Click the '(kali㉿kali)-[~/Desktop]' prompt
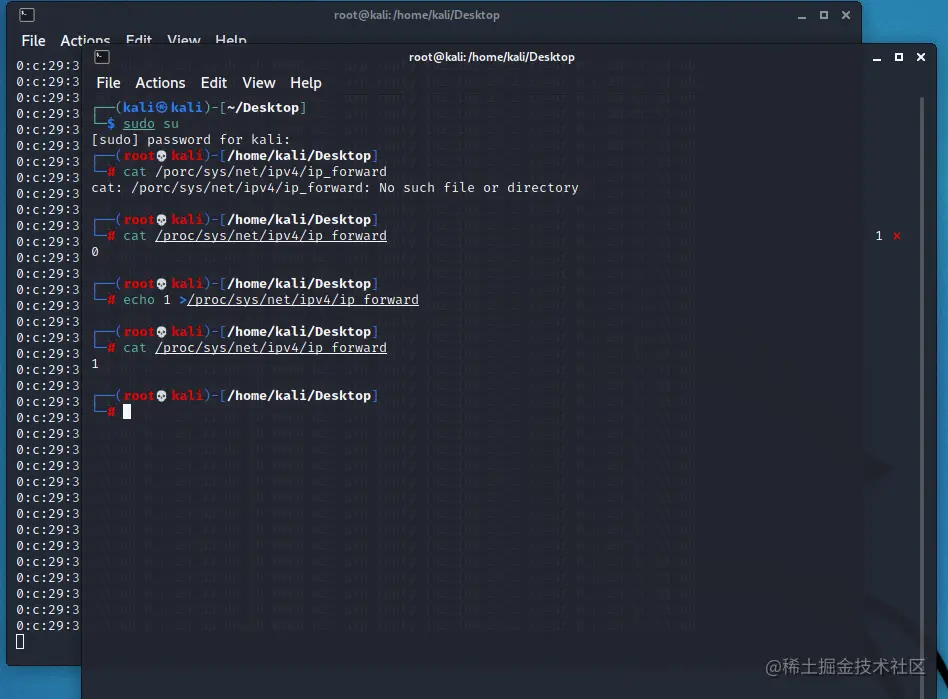The image size is (948, 699). tap(211, 108)
